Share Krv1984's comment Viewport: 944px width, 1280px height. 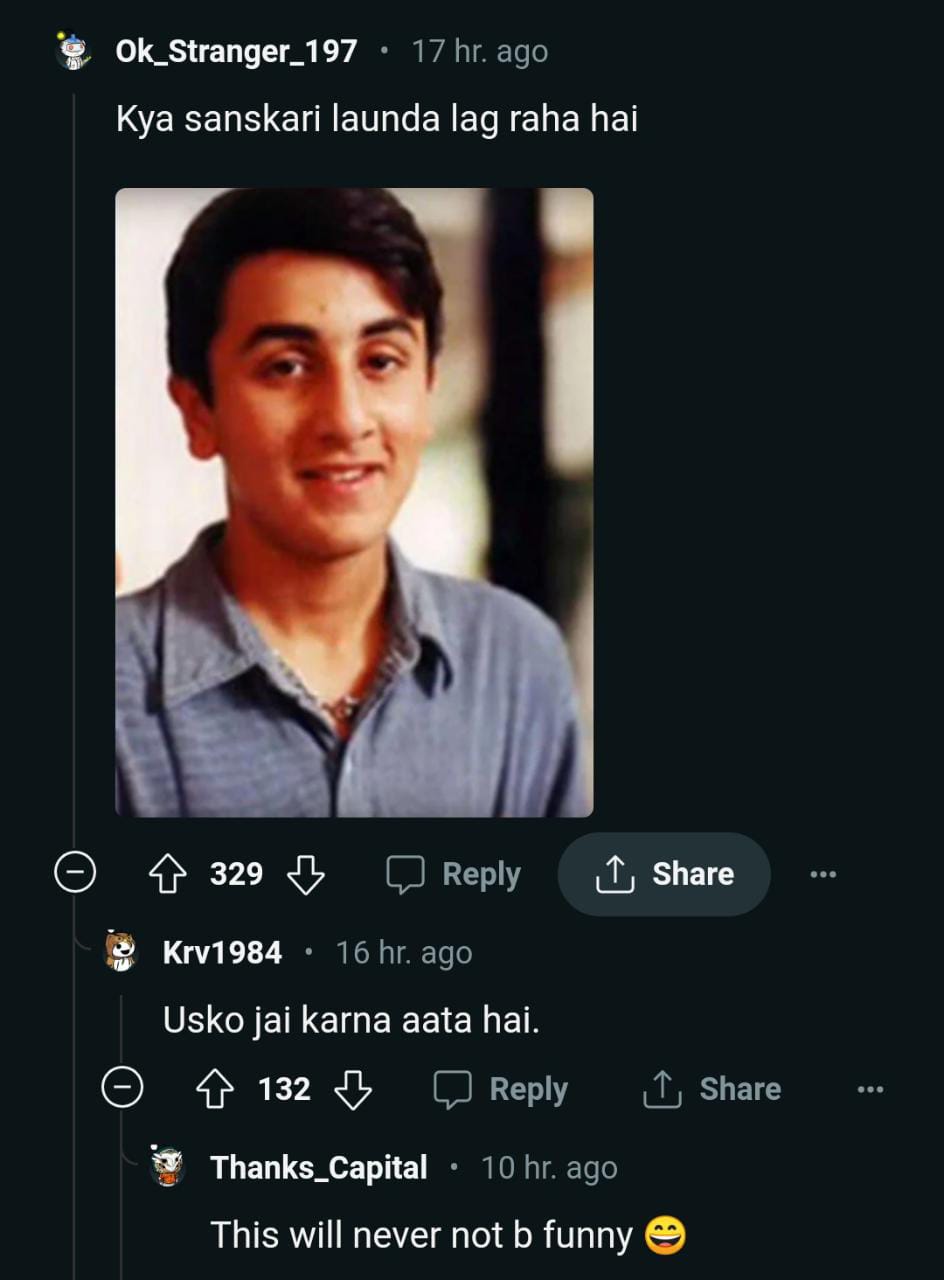point(711,1089)
